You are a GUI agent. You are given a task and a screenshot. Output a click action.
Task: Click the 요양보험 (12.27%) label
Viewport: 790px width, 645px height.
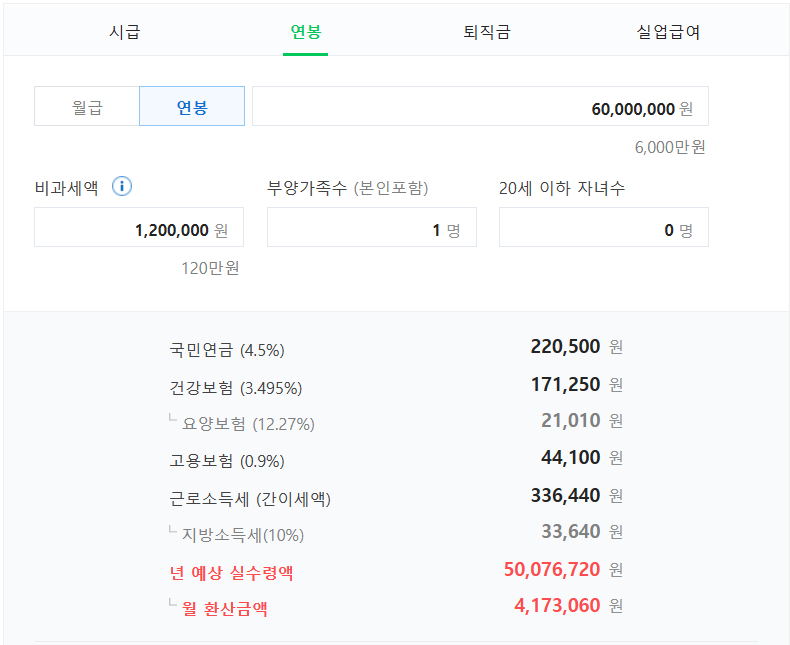point(248,424)
